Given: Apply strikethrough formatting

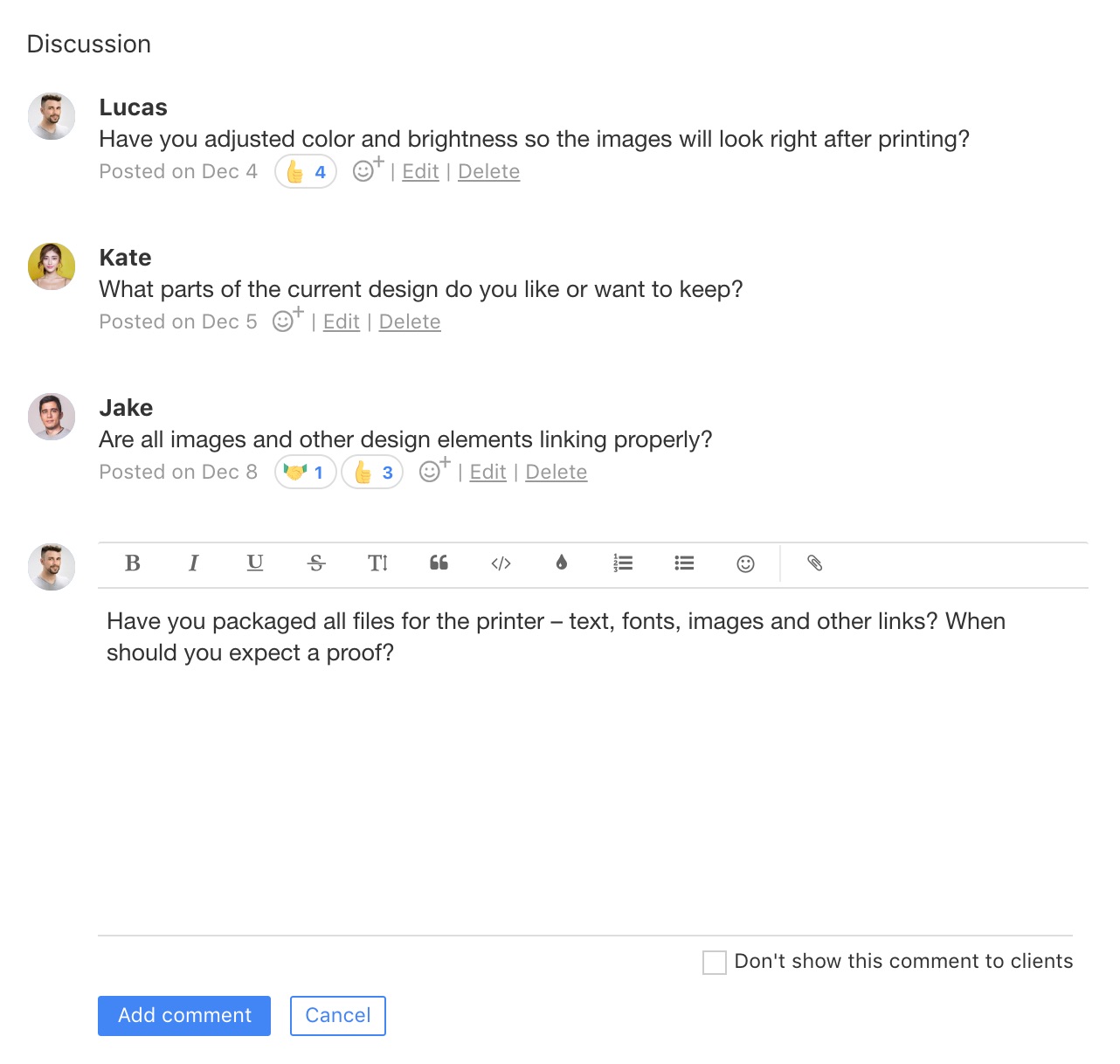Looking at the screenshot, I should (316, 563).
